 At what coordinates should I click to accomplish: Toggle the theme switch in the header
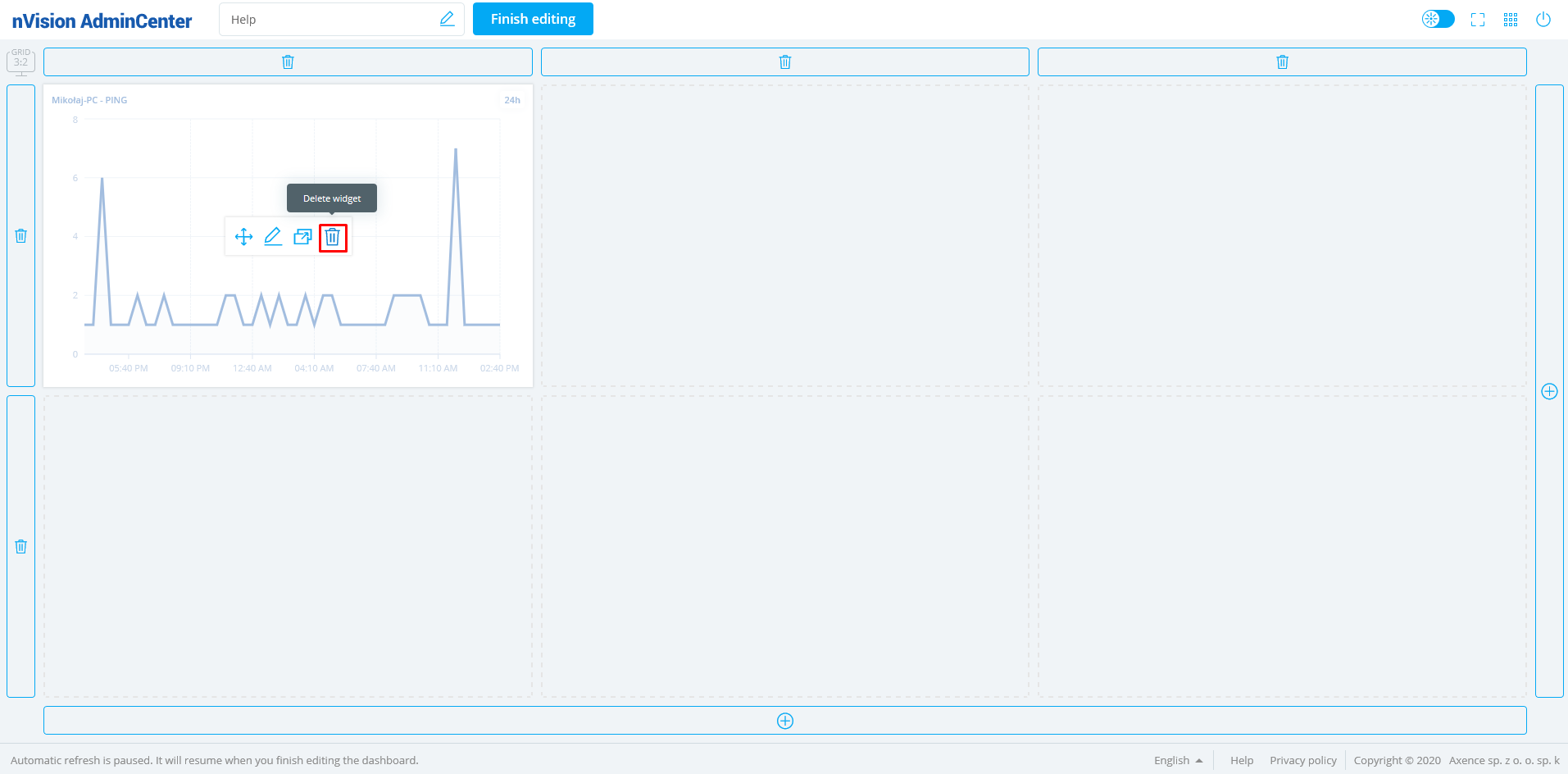(1438, 20)
